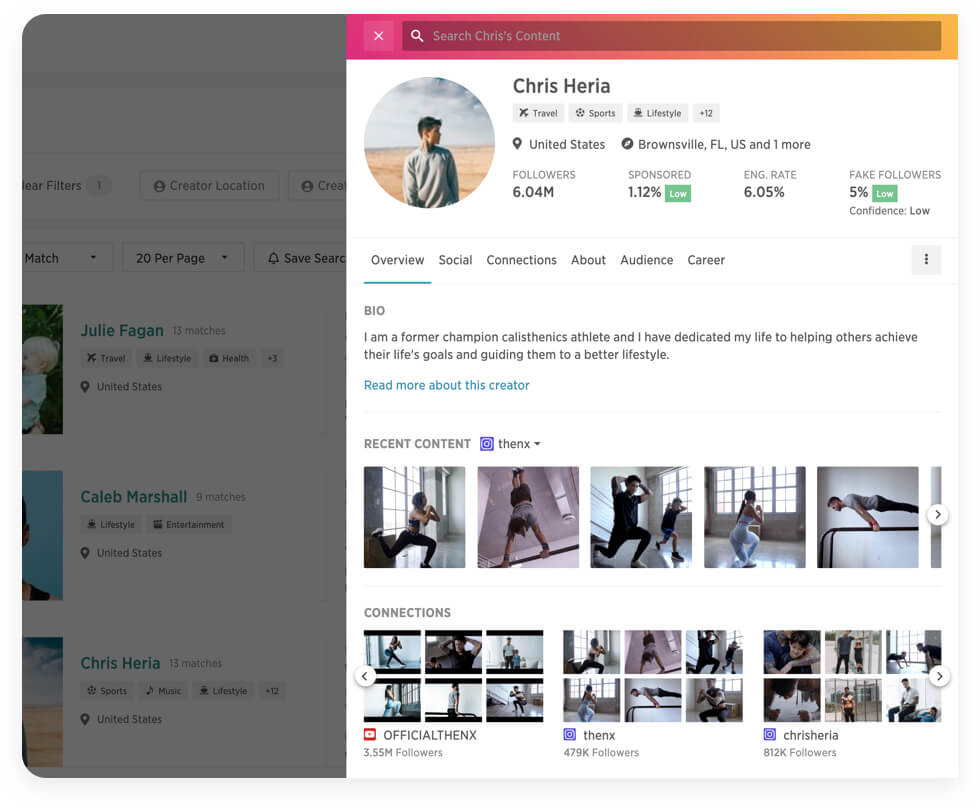Open the Match sort dropdown
Screen dimensions: 980x808
pos(68,257)
